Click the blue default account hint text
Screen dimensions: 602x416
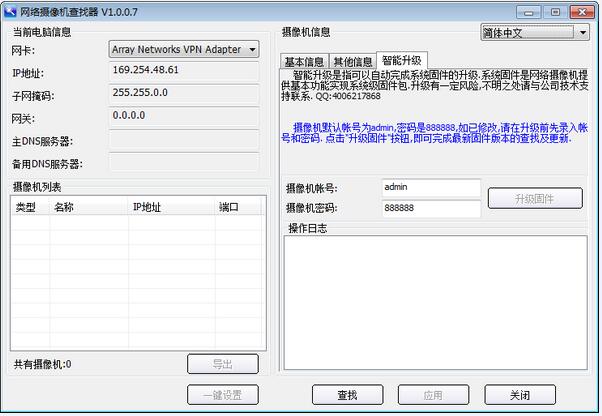(x=434, y=133)
